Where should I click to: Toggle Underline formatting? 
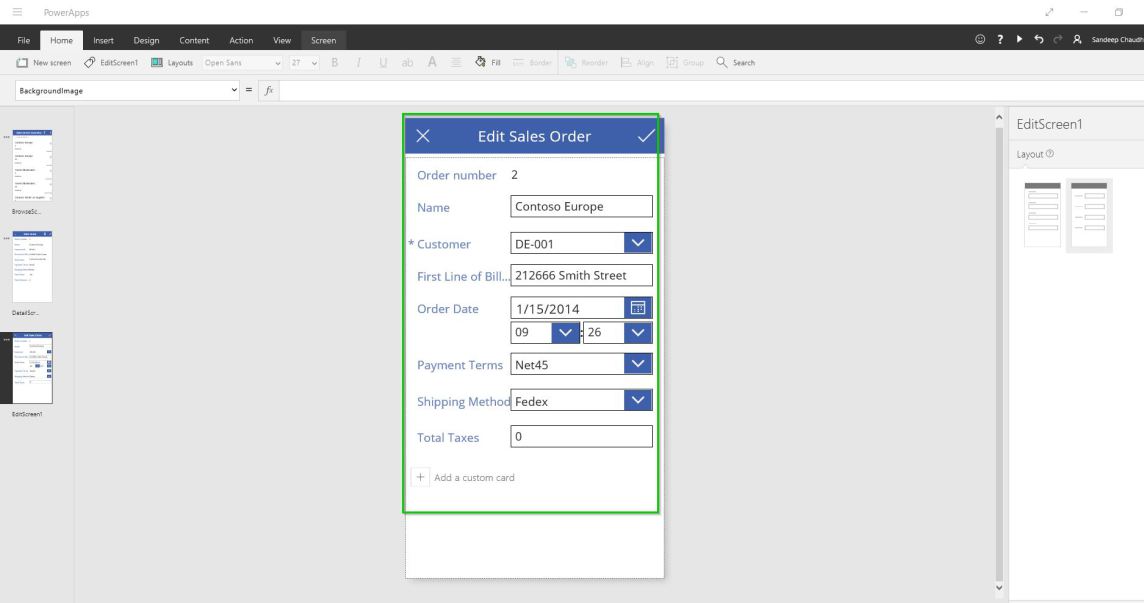(x=383, y=63)
